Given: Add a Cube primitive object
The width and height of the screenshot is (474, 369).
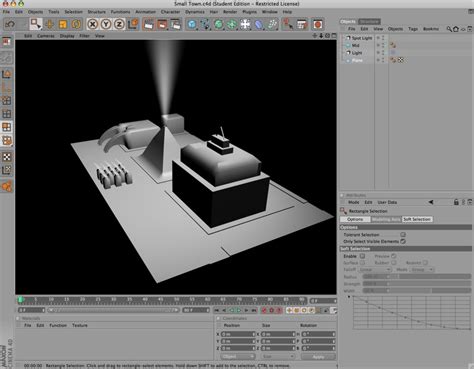Looking at the screenshot, I should [x=192, y=24].
